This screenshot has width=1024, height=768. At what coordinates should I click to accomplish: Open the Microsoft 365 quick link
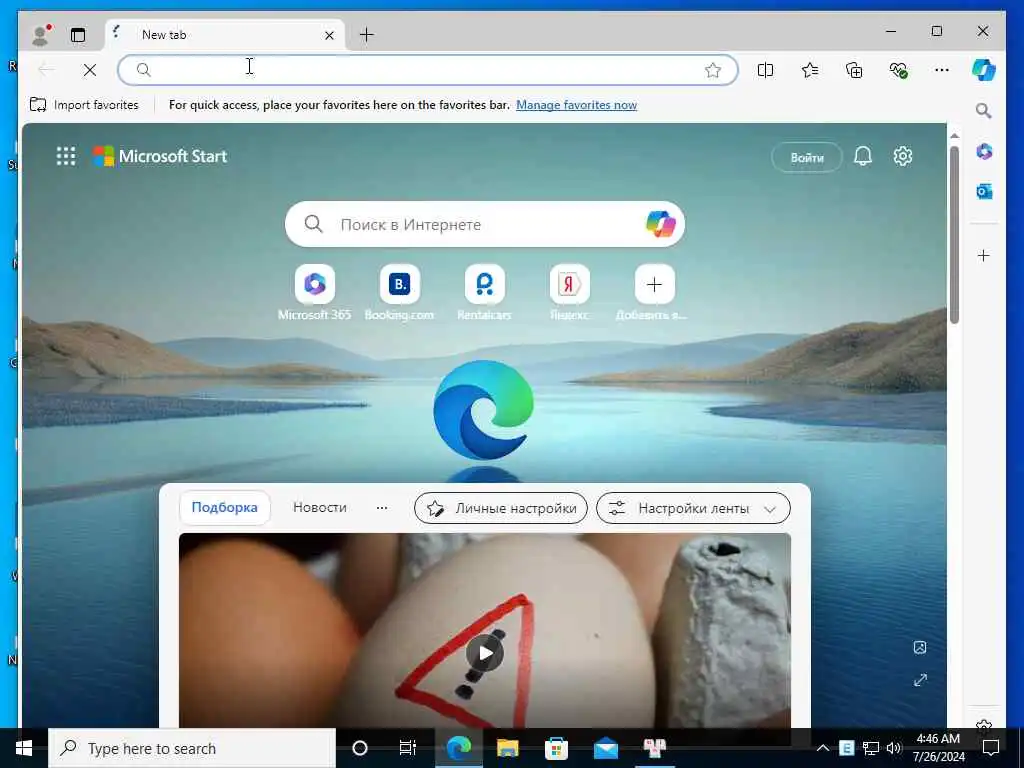315,293
